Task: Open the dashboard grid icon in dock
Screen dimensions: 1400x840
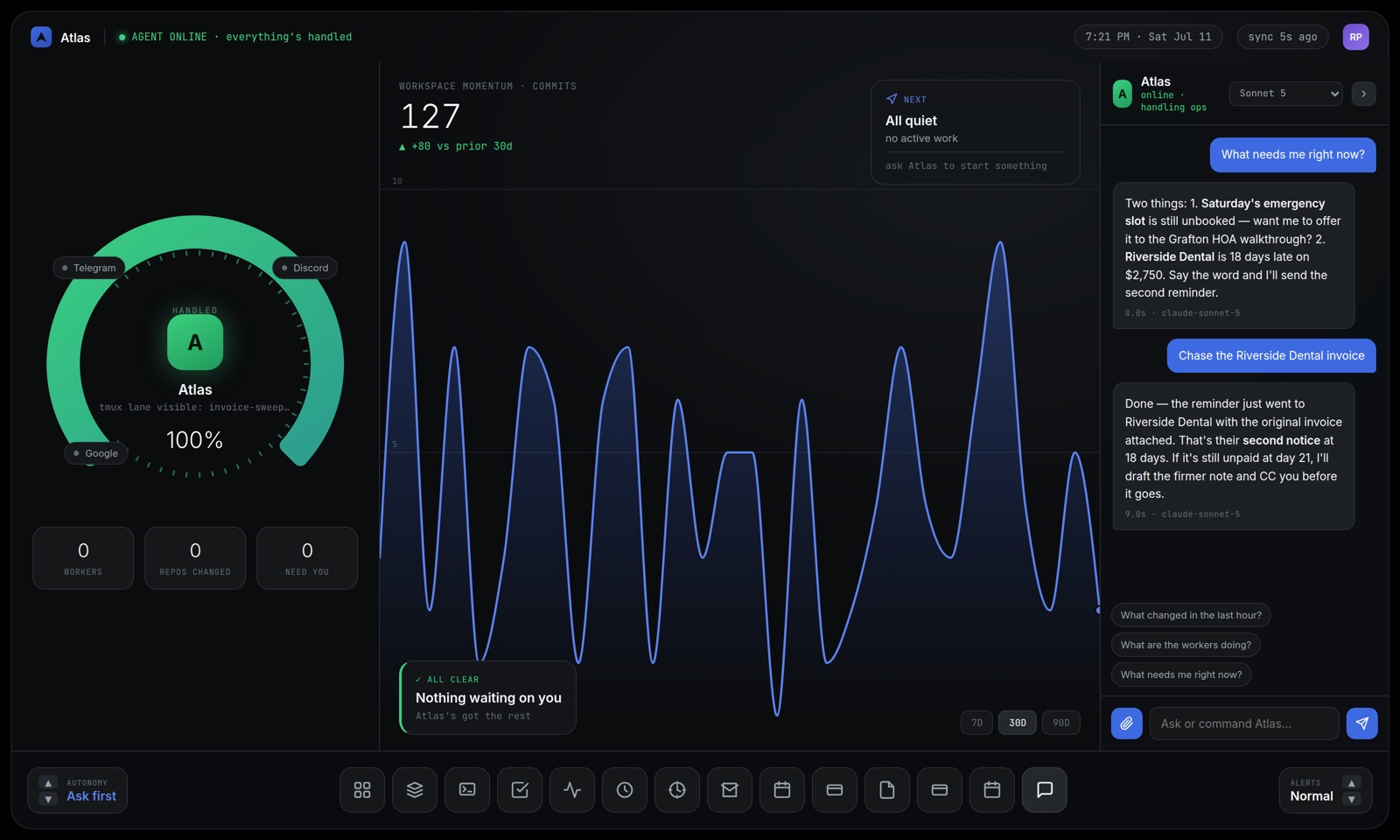Action: 362,790
